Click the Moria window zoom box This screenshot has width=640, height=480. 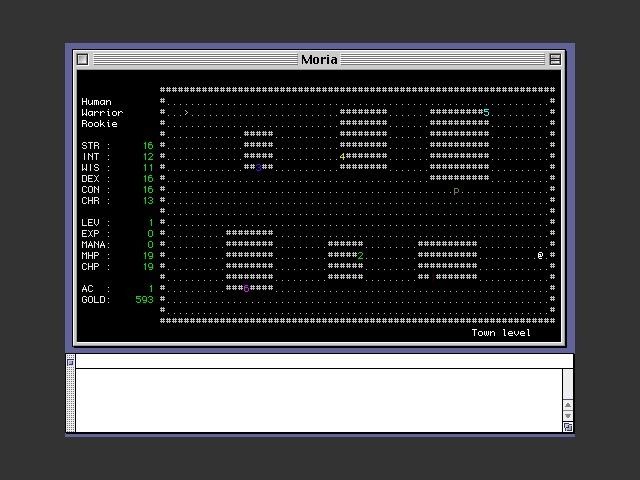point(555,60)
